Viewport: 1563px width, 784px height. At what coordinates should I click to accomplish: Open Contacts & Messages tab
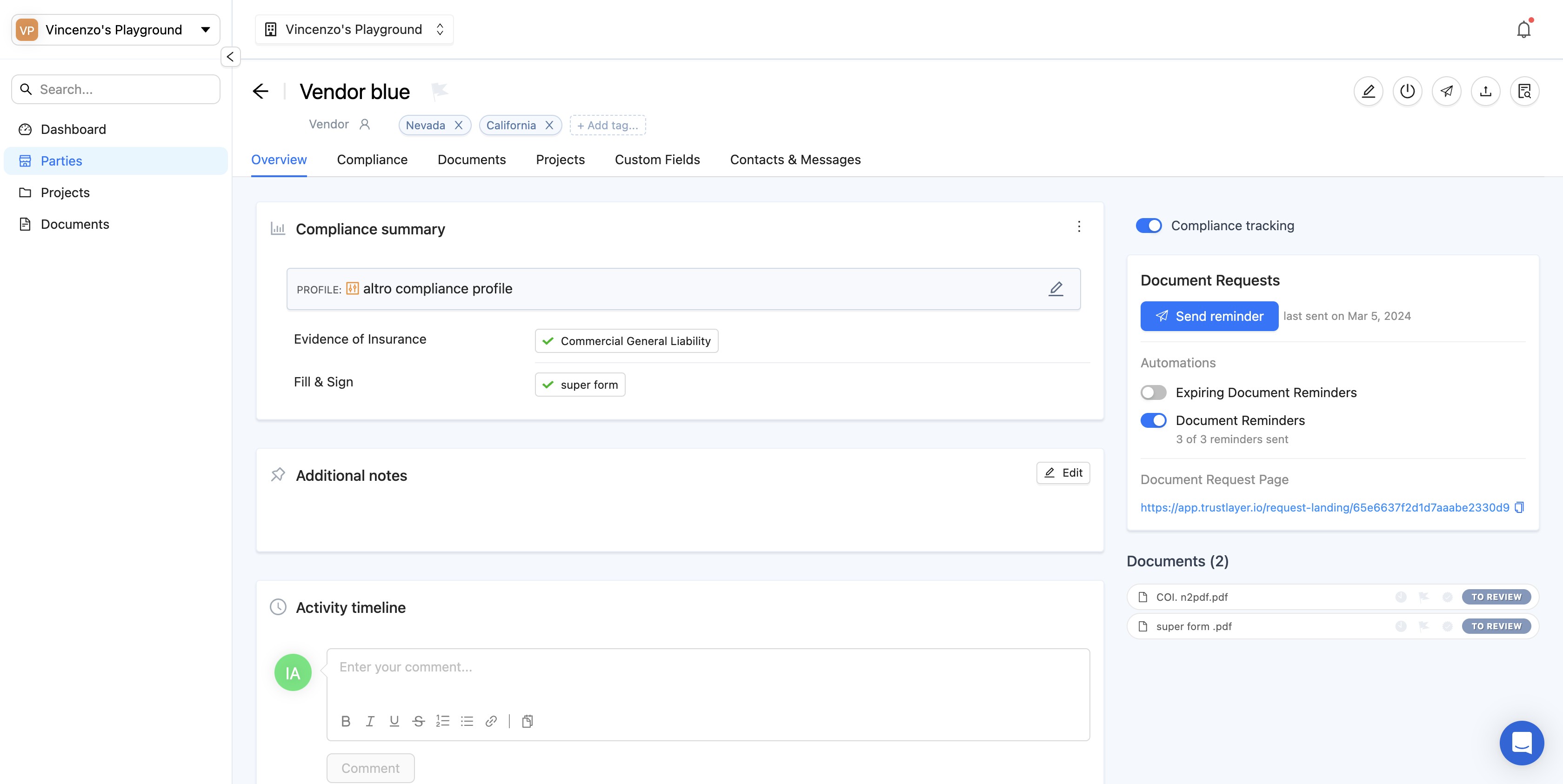795,159
